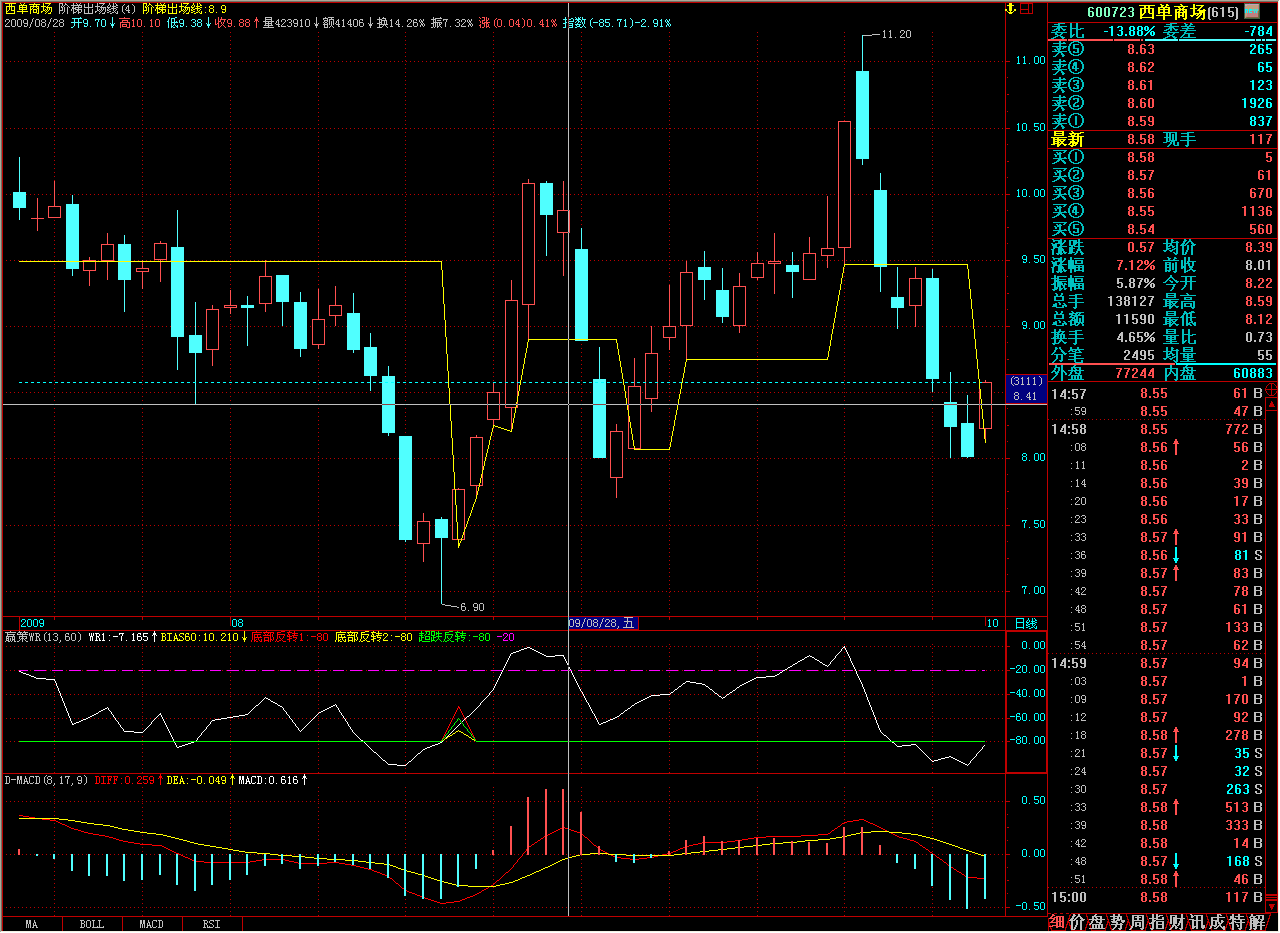This screenshot has width=1280, height=933.
Task: Click the yellow anchor icon above the chart
Action: click(x=1010, y=9)
